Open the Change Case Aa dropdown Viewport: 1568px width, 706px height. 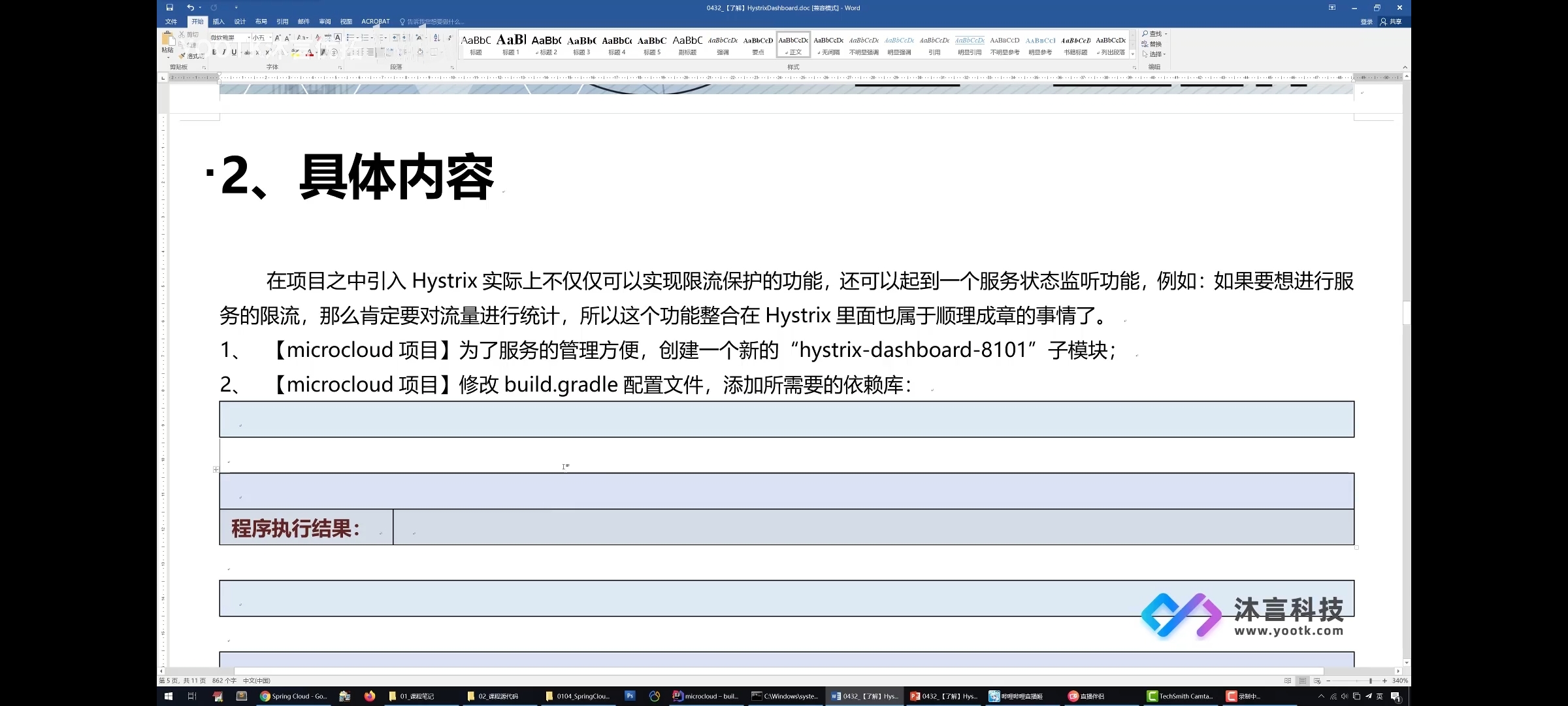pyautogui.click(x=302, y=38)
